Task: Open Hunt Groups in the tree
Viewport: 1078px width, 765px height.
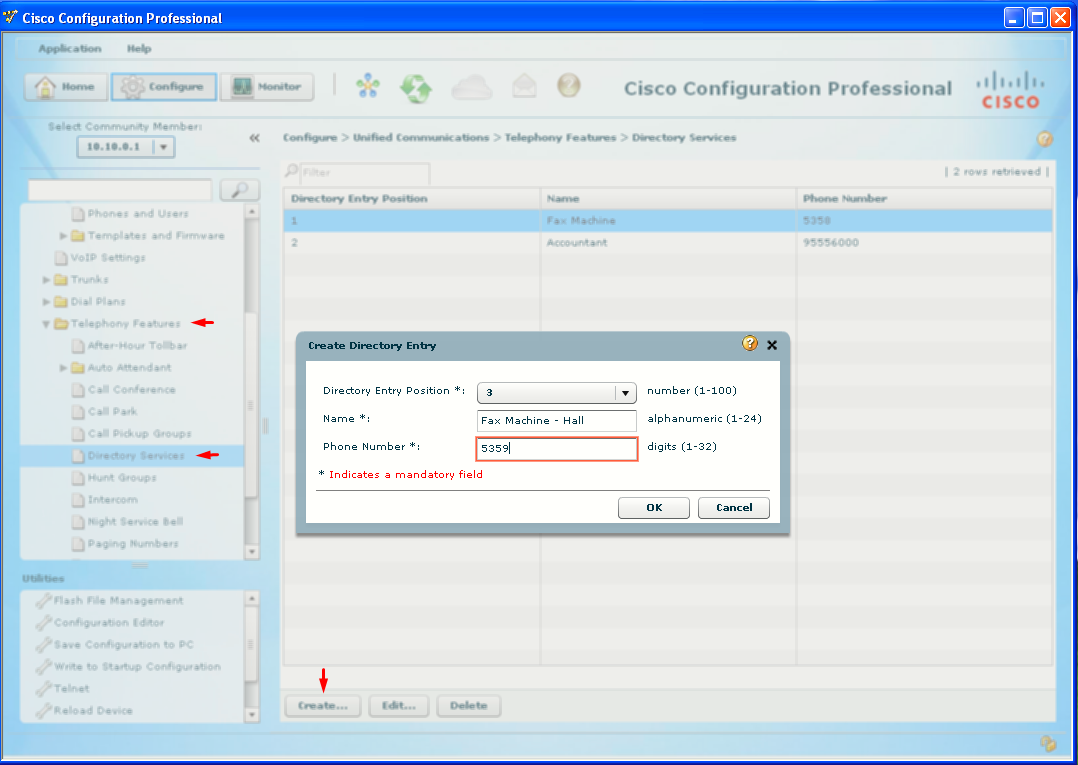Action: click(122, 478)
